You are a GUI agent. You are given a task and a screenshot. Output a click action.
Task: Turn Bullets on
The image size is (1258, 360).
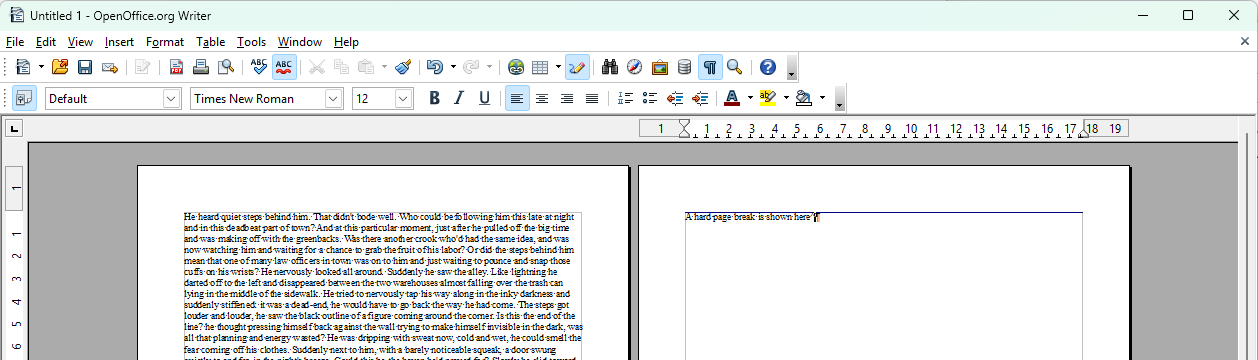(650, 98)
